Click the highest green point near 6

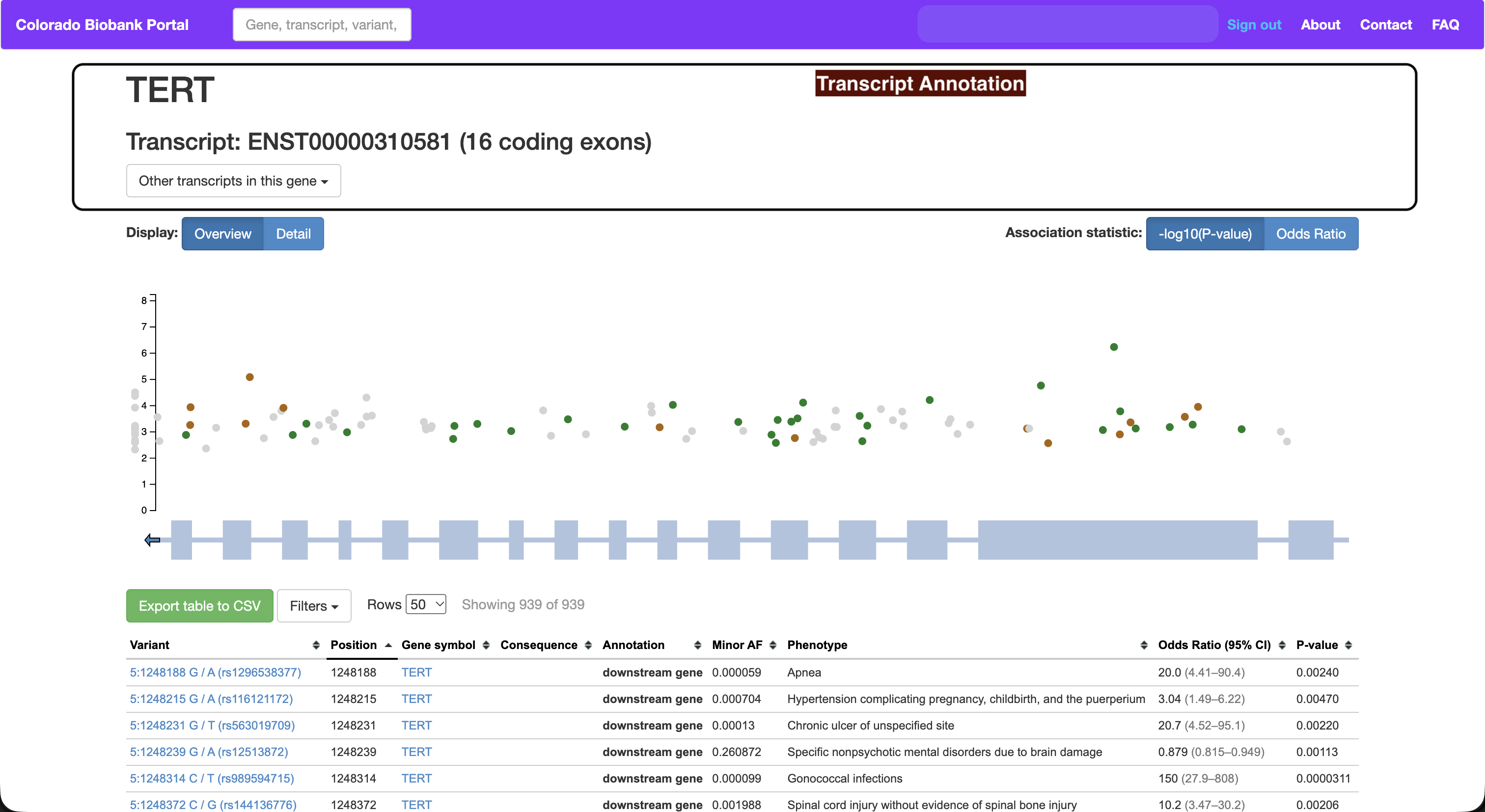[x=1114, y=347]
